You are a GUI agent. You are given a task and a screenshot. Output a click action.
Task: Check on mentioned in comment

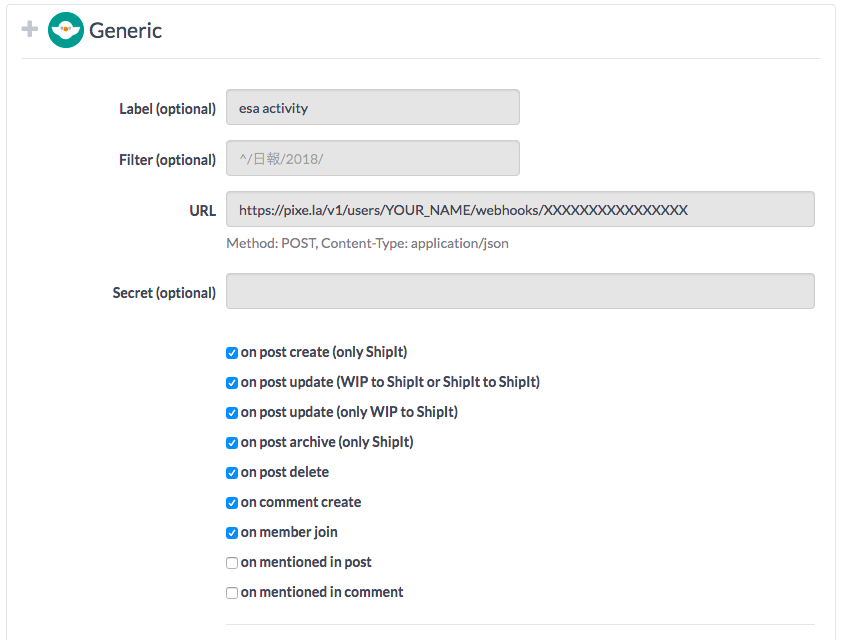pyautogui.click(x=232, y=593)
